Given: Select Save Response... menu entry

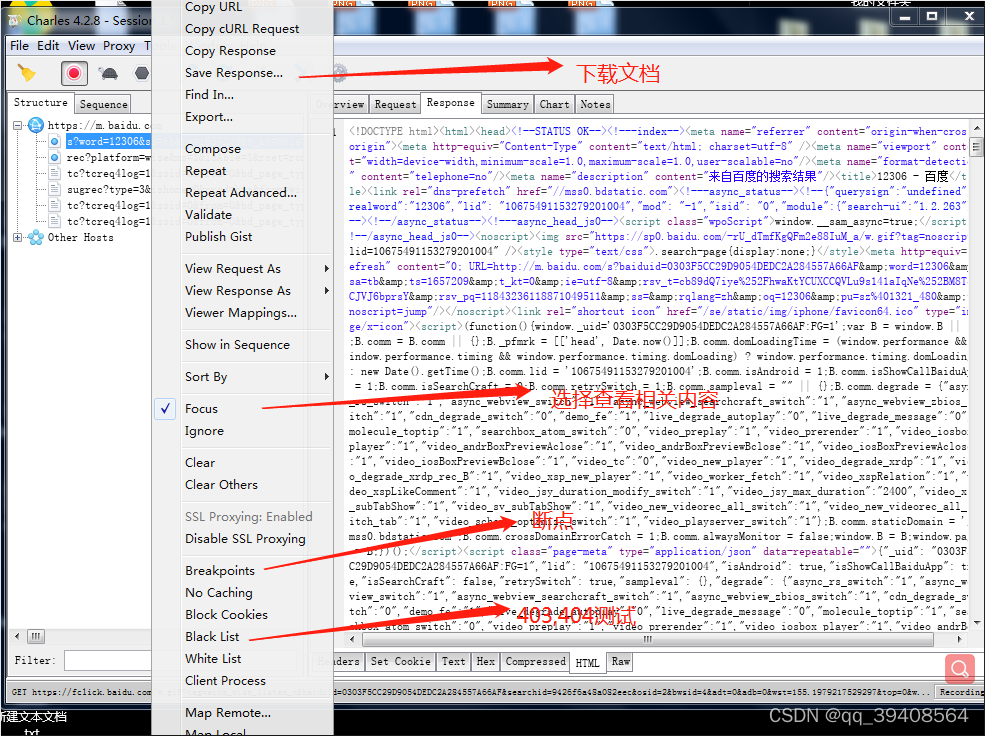Looking at the screenshot, I should tap(234, 73).
